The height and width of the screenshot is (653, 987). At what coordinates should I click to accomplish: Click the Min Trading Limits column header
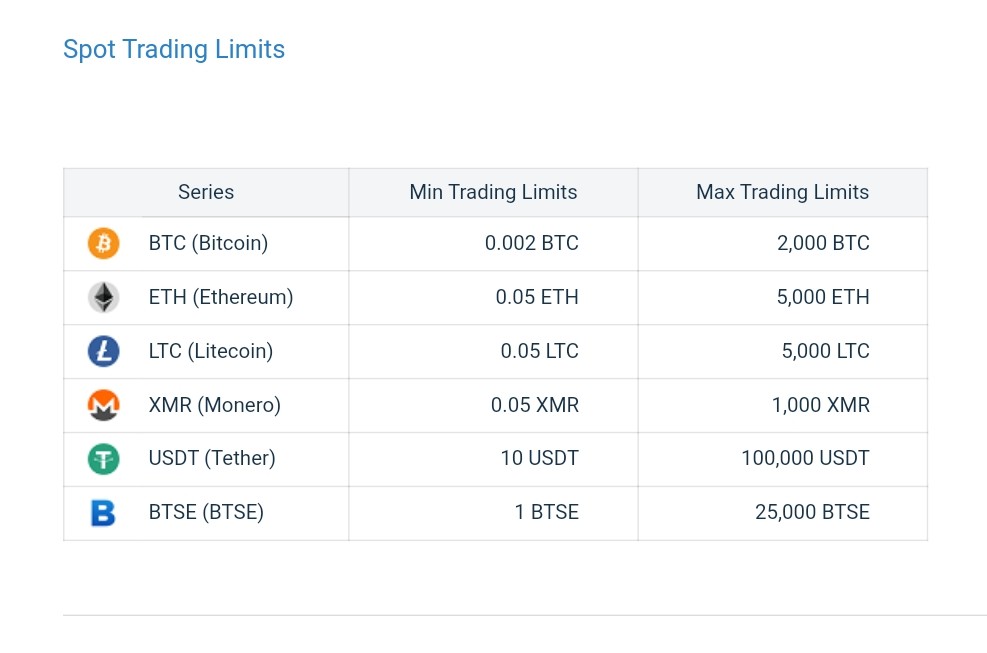pyautogui.click(x=493, y=192)
